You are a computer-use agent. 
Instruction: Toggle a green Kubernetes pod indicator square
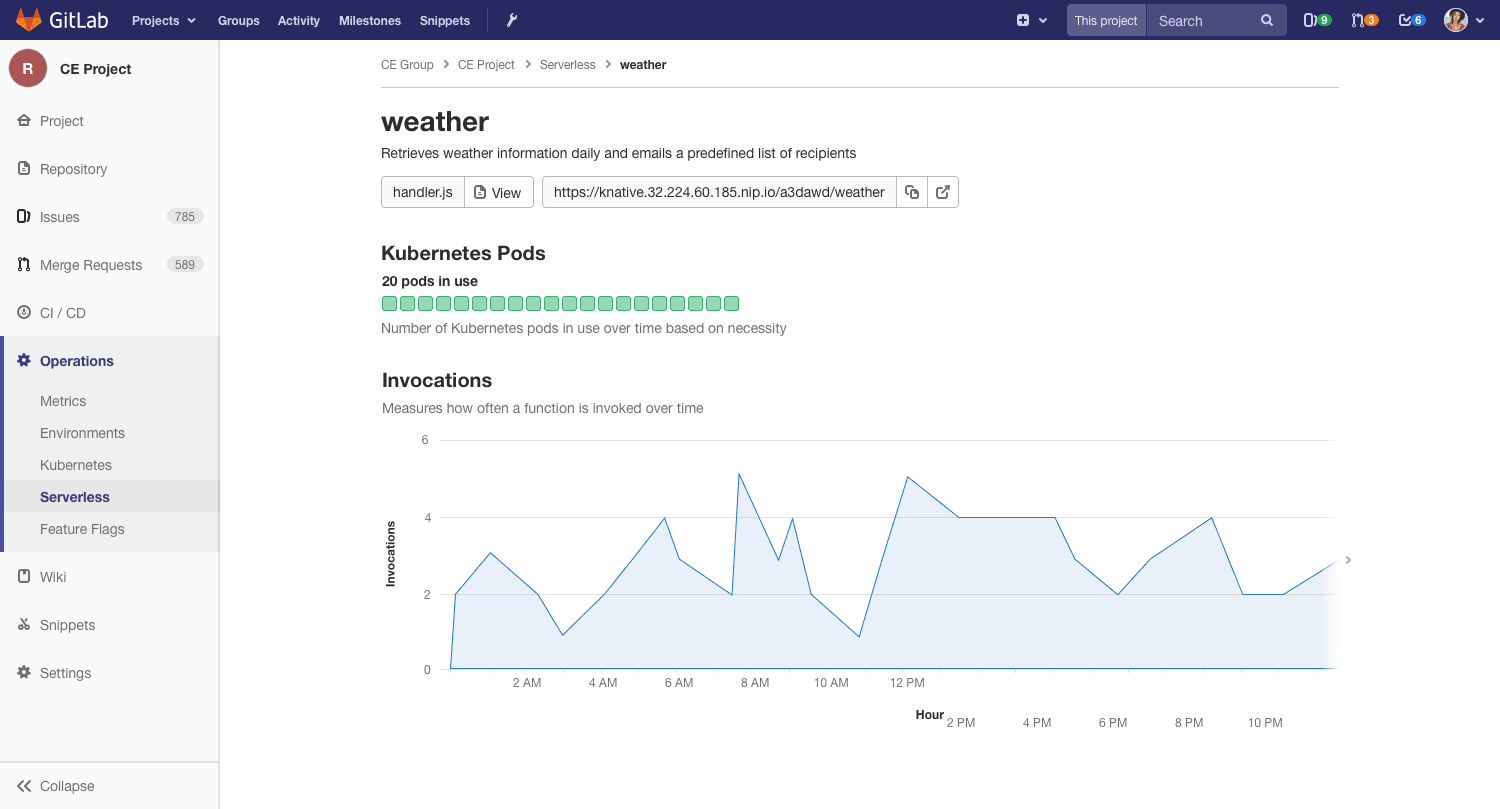[x=389, y=303]
